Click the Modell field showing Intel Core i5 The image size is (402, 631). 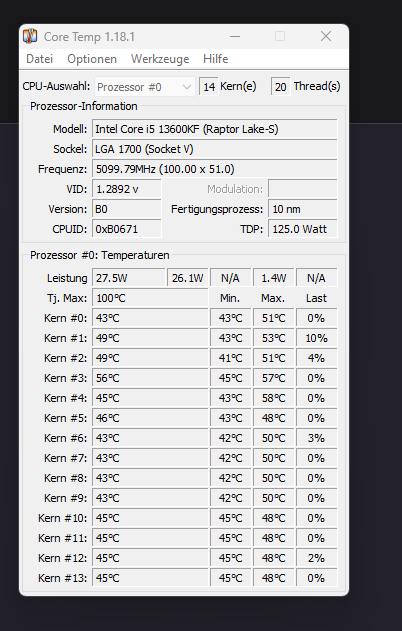[214, 129]
